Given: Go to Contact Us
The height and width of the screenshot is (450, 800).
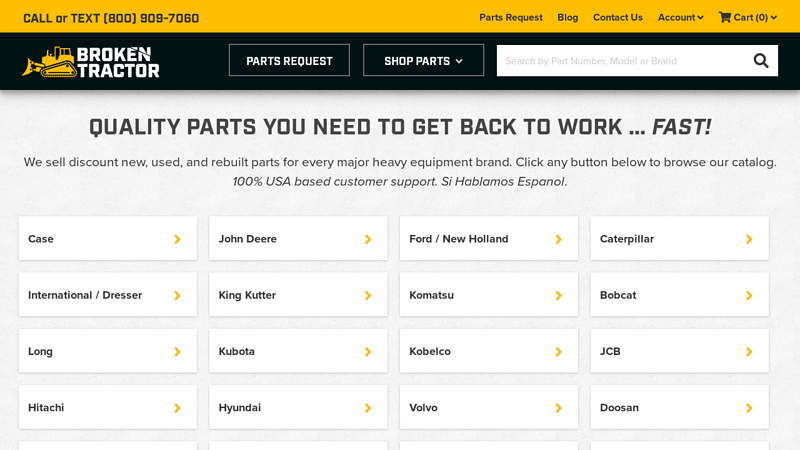Looking at the screenshot, I should click(617, 17).
